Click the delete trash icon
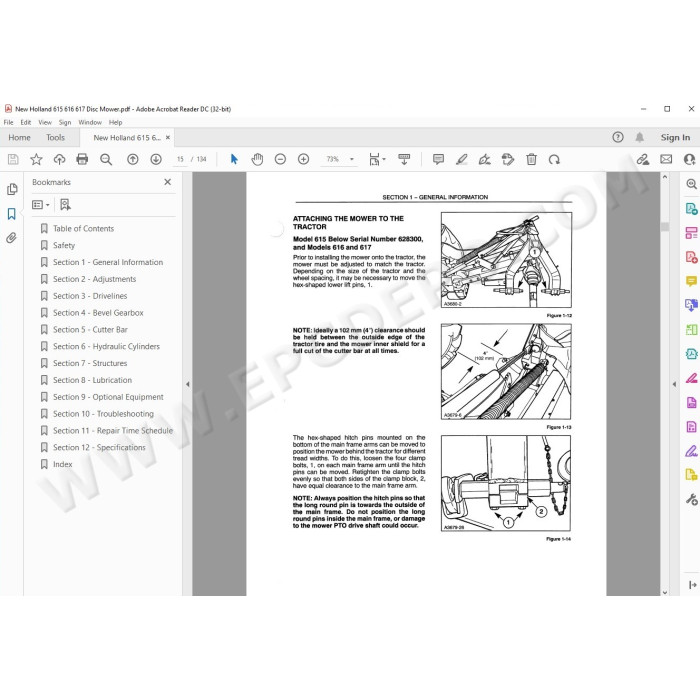 coord(531,159)
